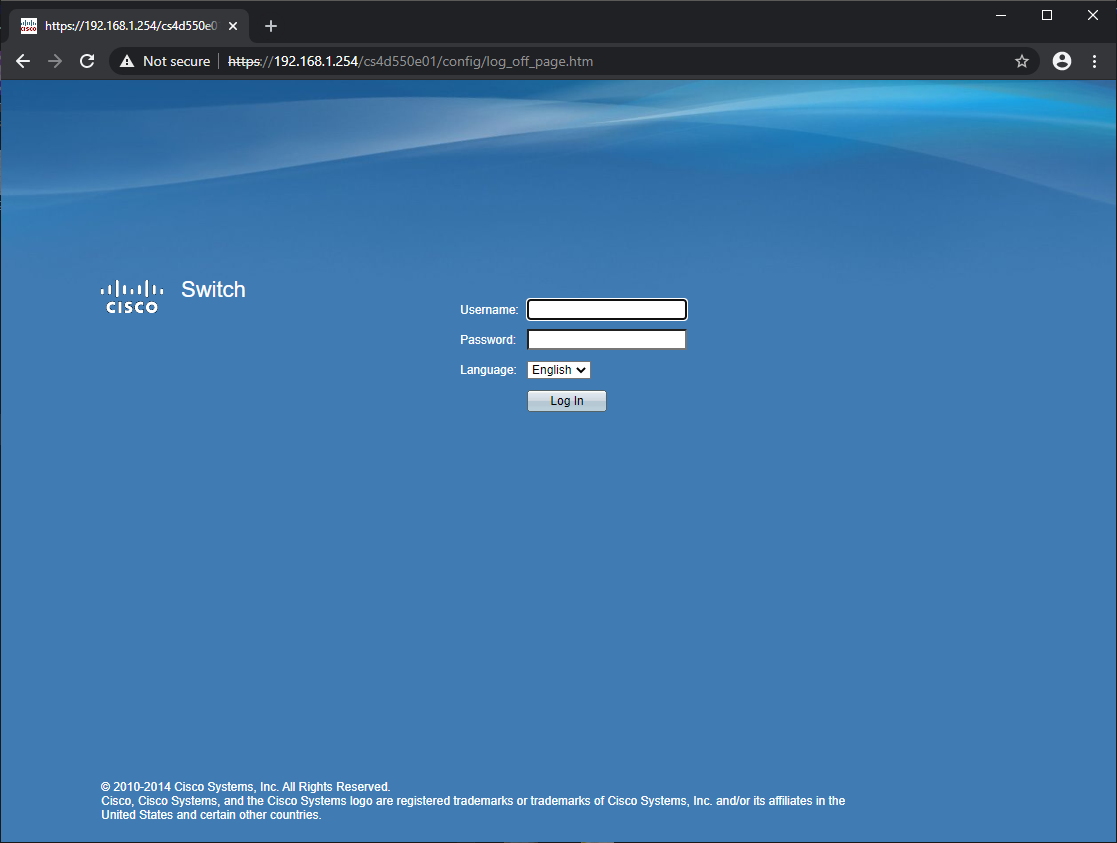The height and width of the screenshot is (843, 1117).
Task: Open a new tab with the plus button
Action: click(270, 26)
